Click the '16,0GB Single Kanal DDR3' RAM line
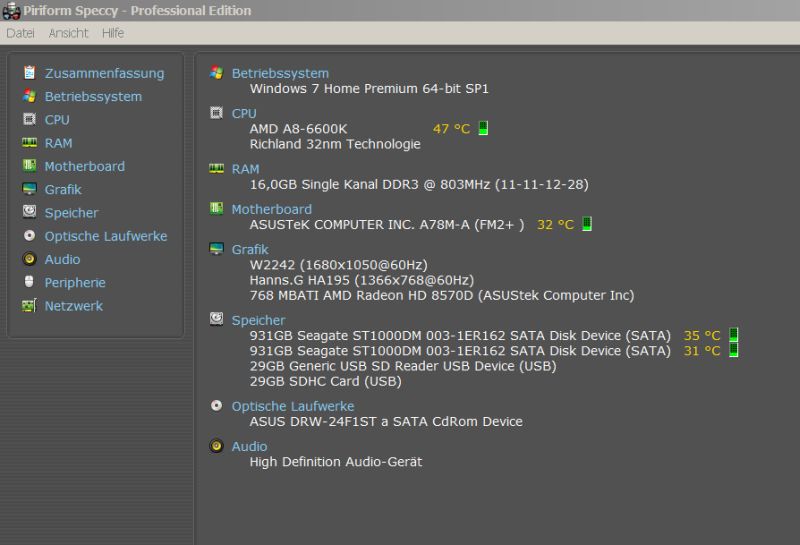Viewport: 800px width, 545px height. [419, 185]
